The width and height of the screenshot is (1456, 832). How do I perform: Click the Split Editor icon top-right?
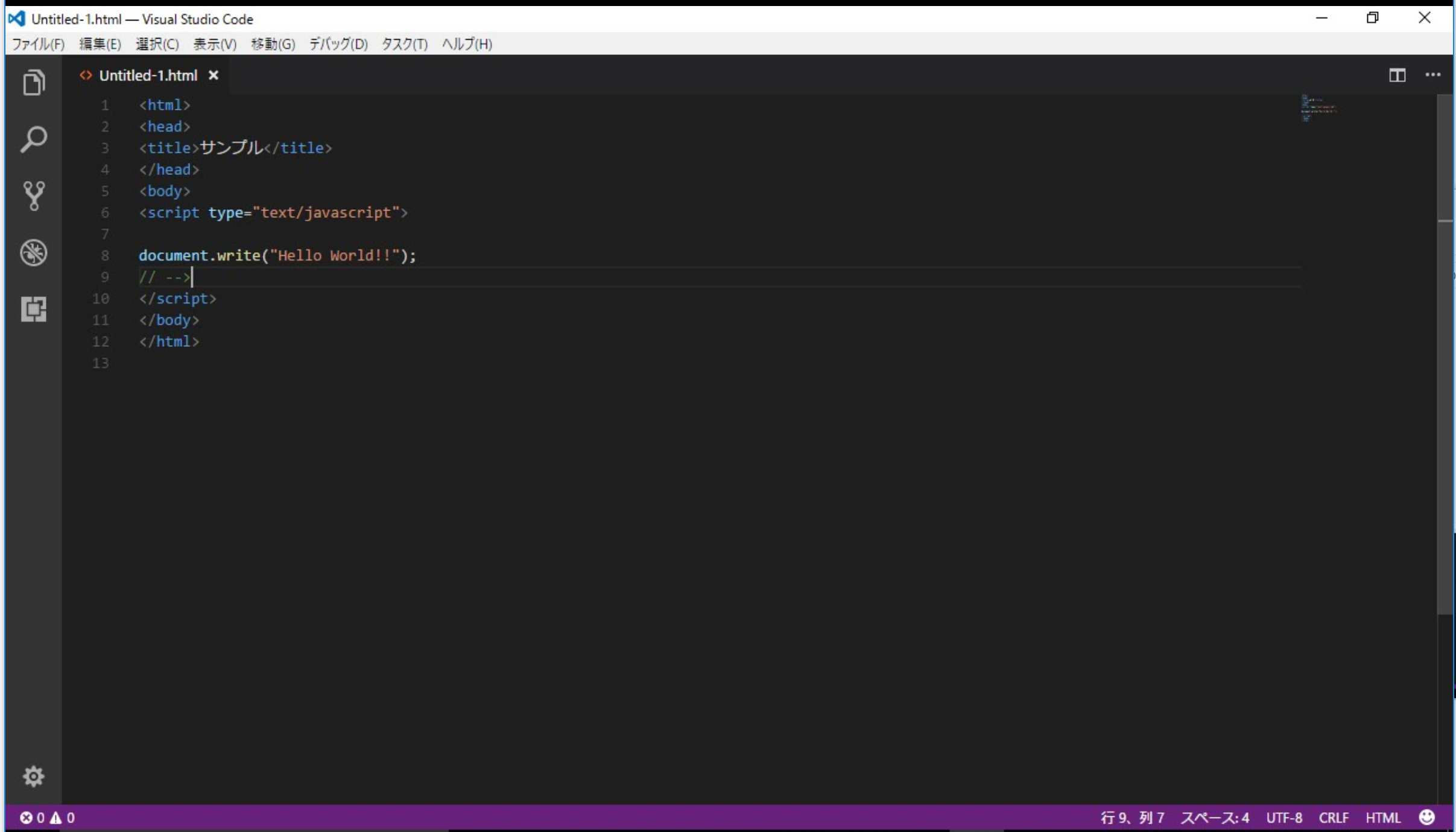[1398, 75]
